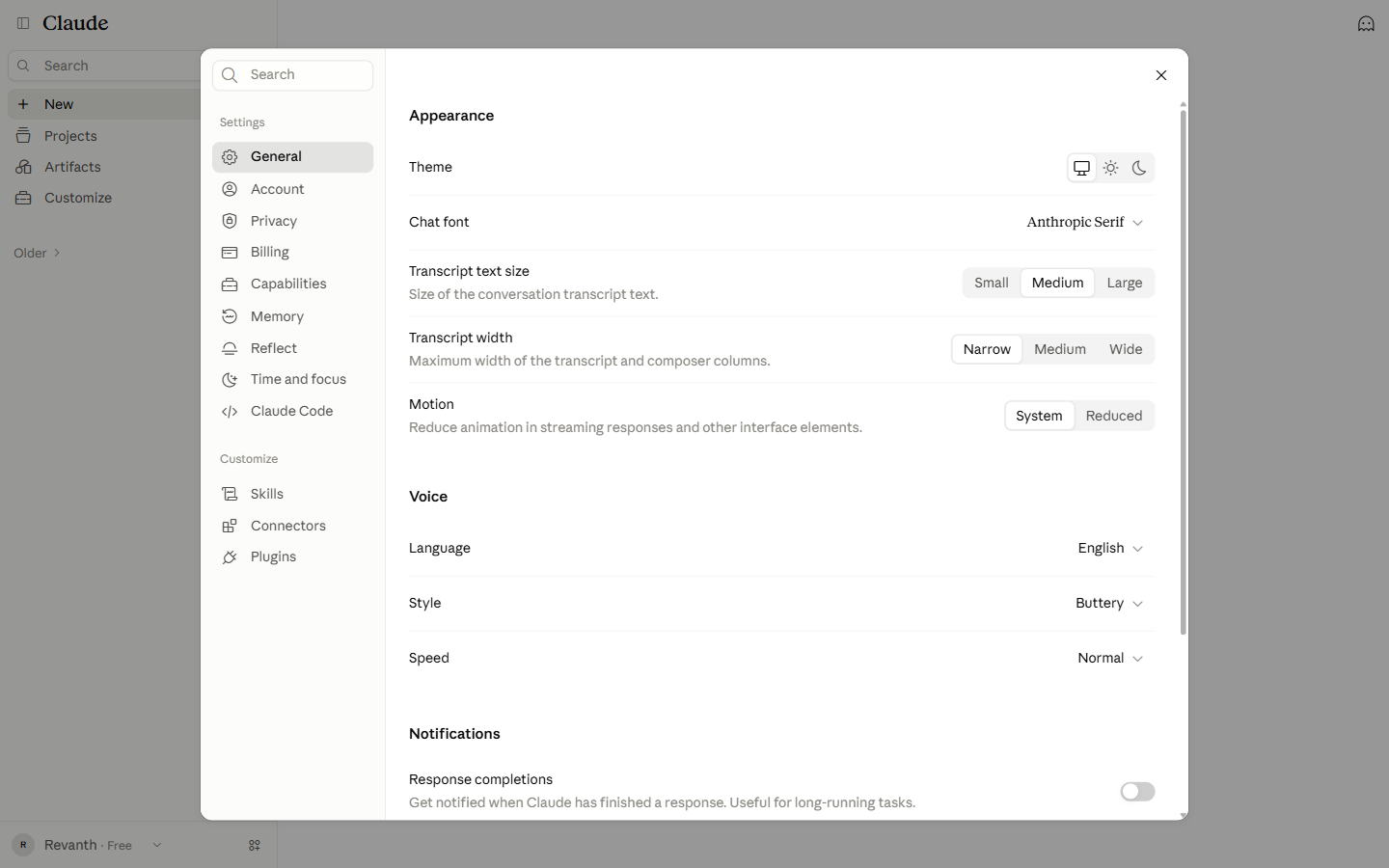Set transcript text size to Small
Image resolution: width=1389 pixels, height=868 pixels.
coord(992,283)
